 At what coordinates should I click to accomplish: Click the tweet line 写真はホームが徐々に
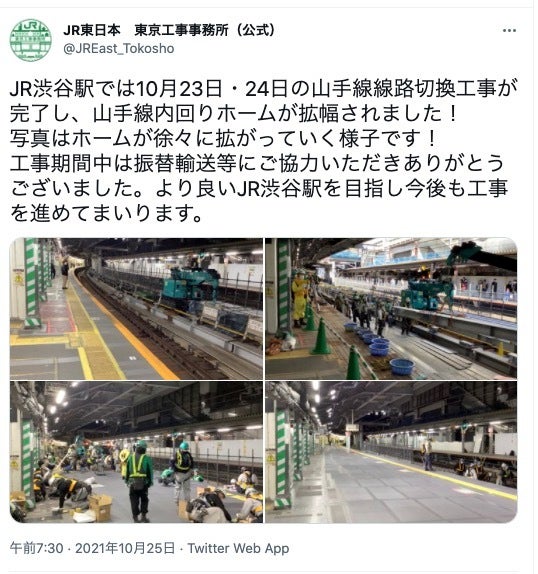click(223, 138)
